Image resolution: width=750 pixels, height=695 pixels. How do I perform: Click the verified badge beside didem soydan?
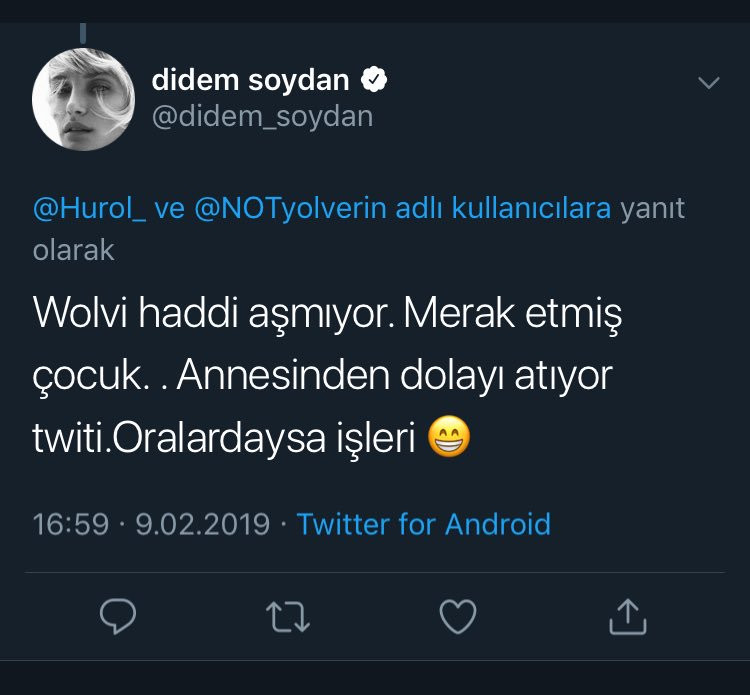pyautogui.click(x=374, y=79)
